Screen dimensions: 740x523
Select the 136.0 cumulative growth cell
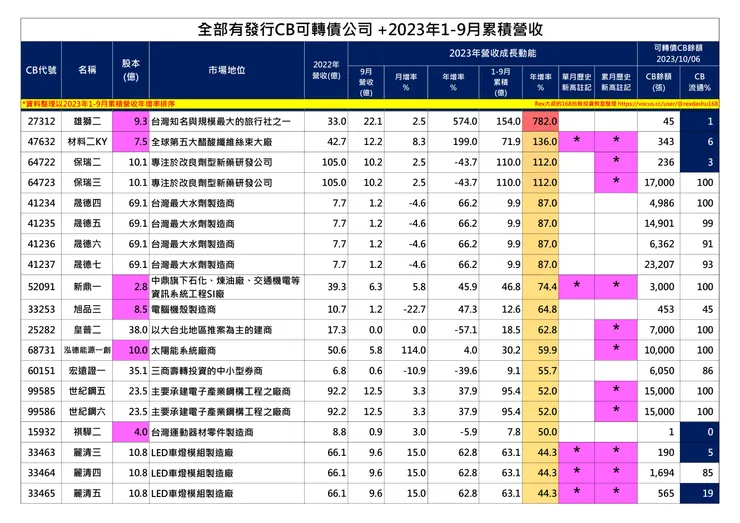[540, 142]
